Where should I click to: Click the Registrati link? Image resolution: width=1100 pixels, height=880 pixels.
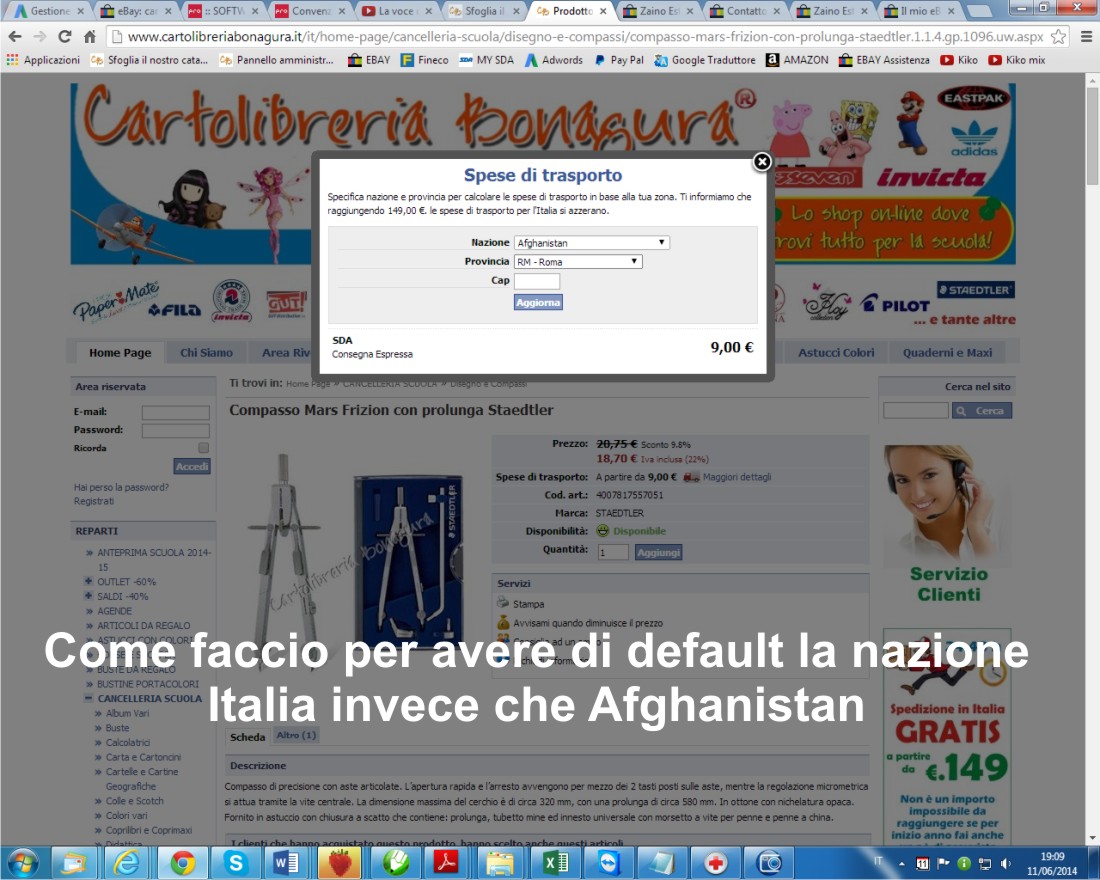(x=94, y=501)
